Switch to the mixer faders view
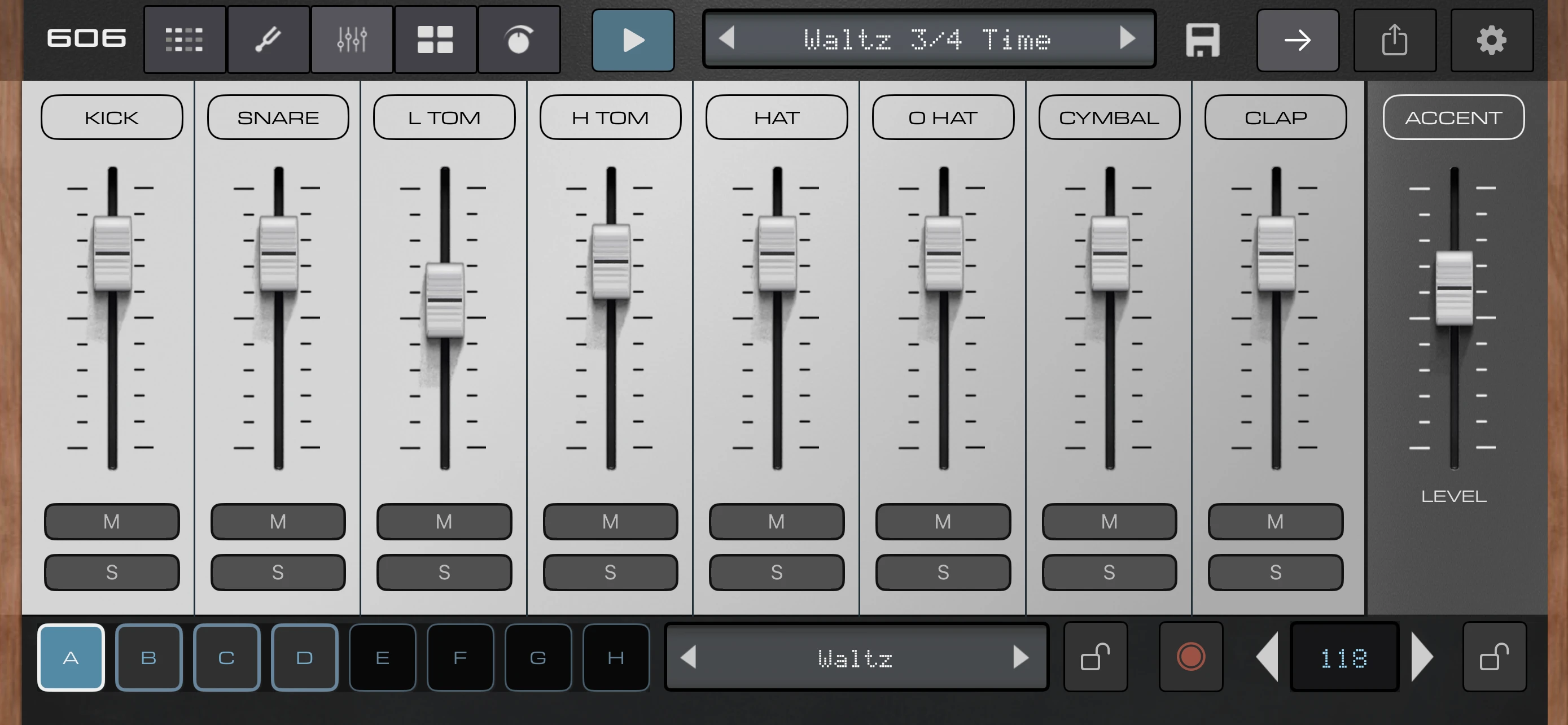Image resolution: width=1568 pixels, height=725 pixels. click(352, 40)
